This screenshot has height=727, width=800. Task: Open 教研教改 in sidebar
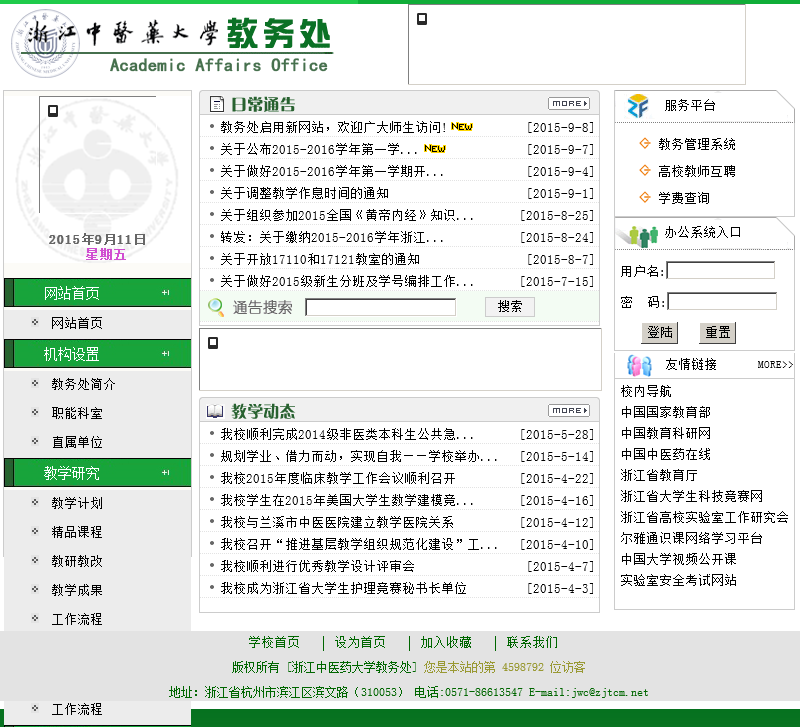click(77, 561)
